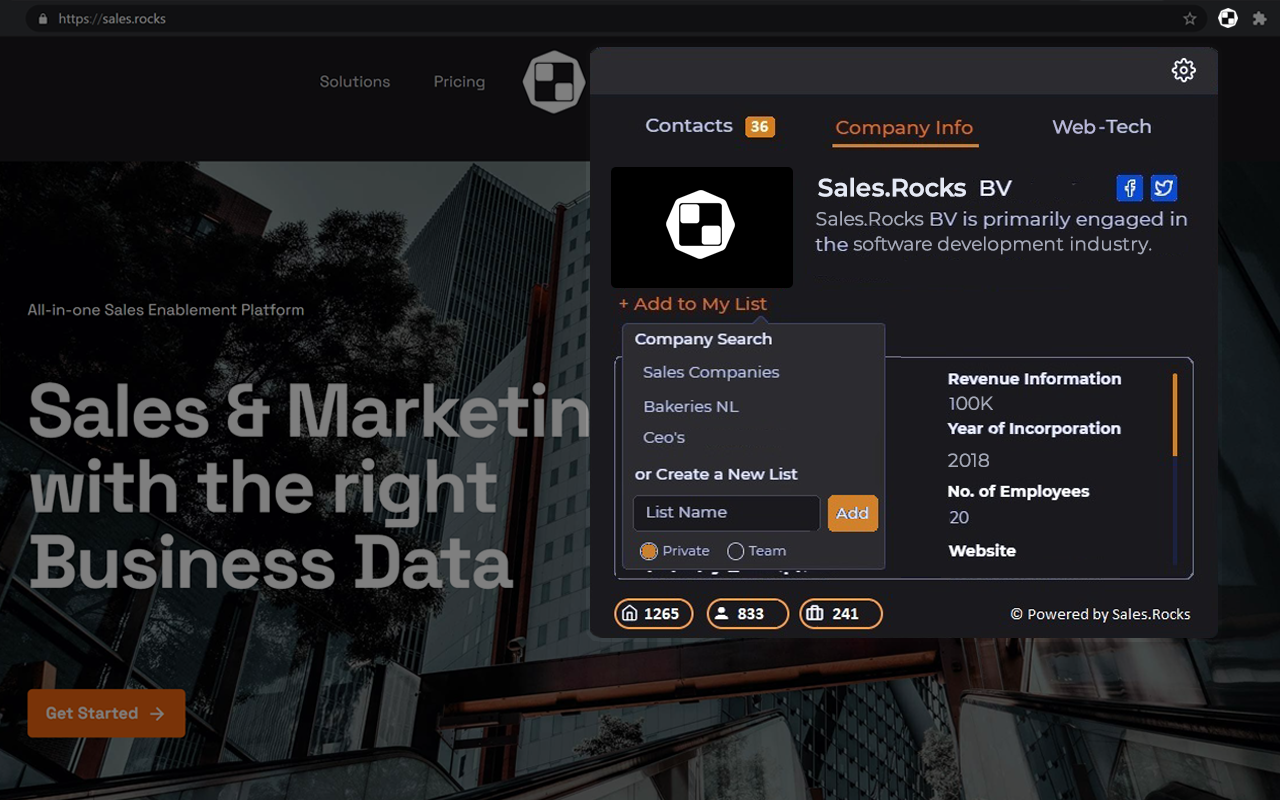Choose the Bakeries NL list
The width and height of the screenshot is (1280, 800).
[690, 406]
